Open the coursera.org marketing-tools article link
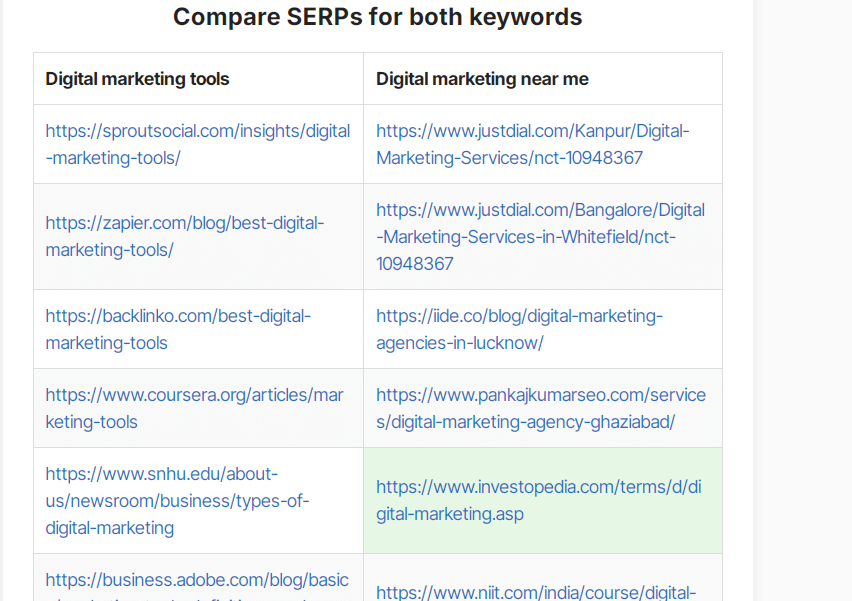852x601 pixels. pyautogui.click(x=195, y=408)
